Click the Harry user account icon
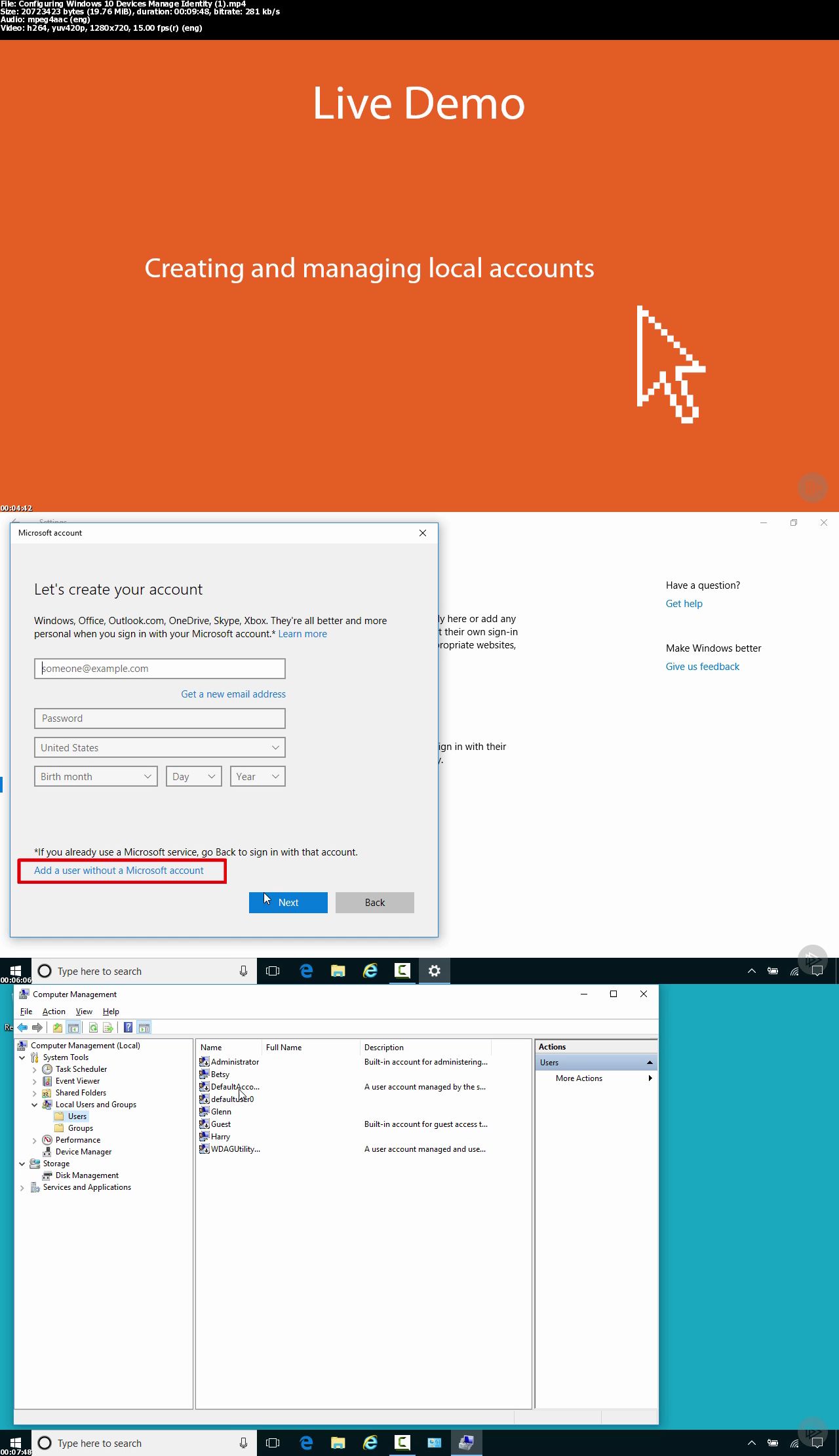 tap(204, 1136)
